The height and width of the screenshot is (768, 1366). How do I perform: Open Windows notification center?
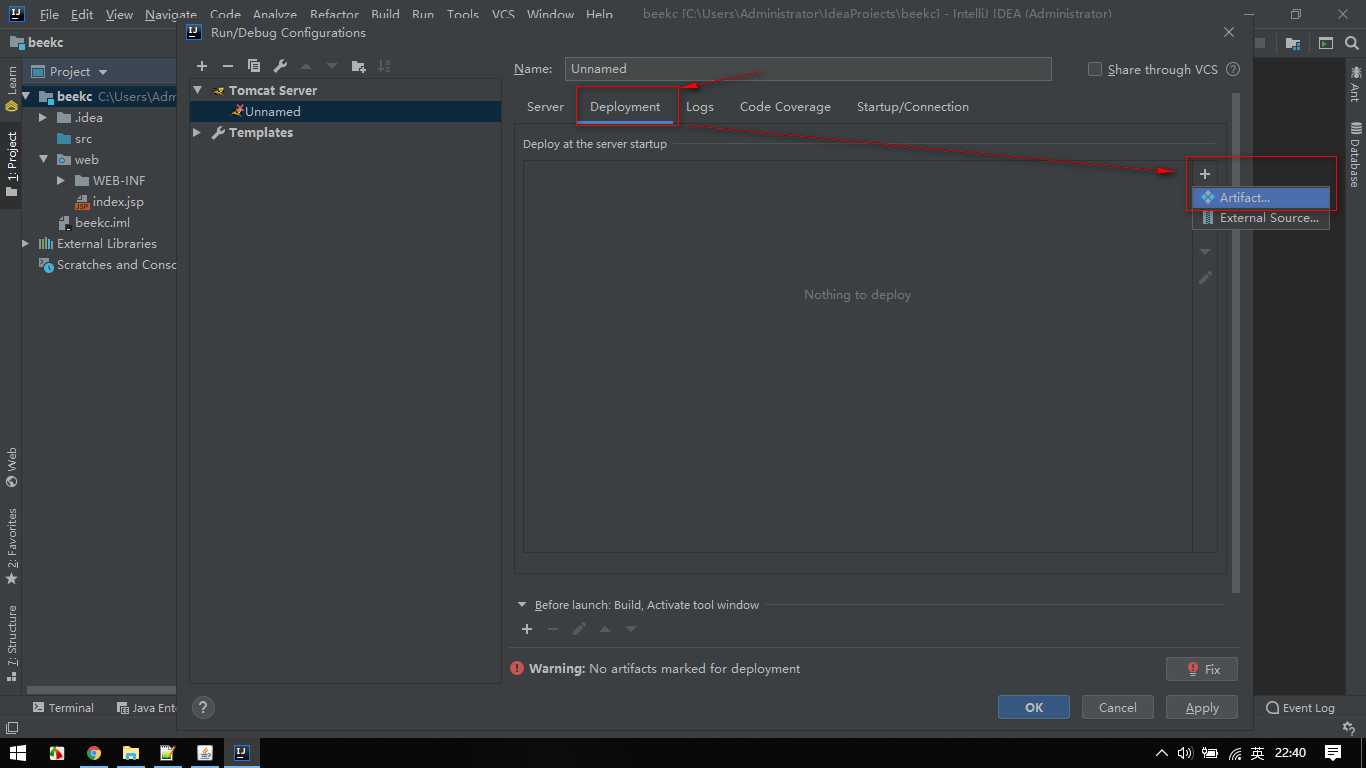[1333, 753]
